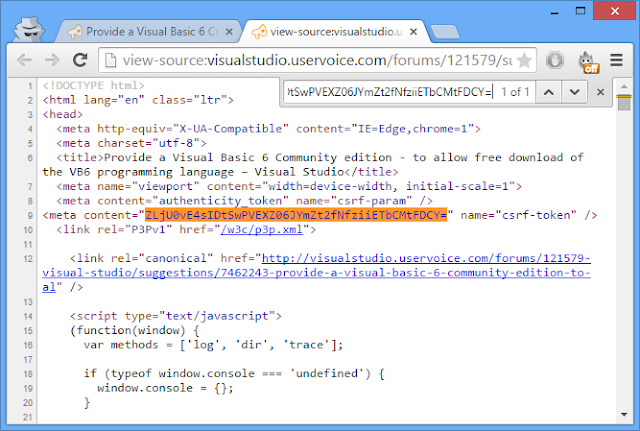Reload the view-source page
The height and width of the screenshot is (431, 640).
point(80,60)
